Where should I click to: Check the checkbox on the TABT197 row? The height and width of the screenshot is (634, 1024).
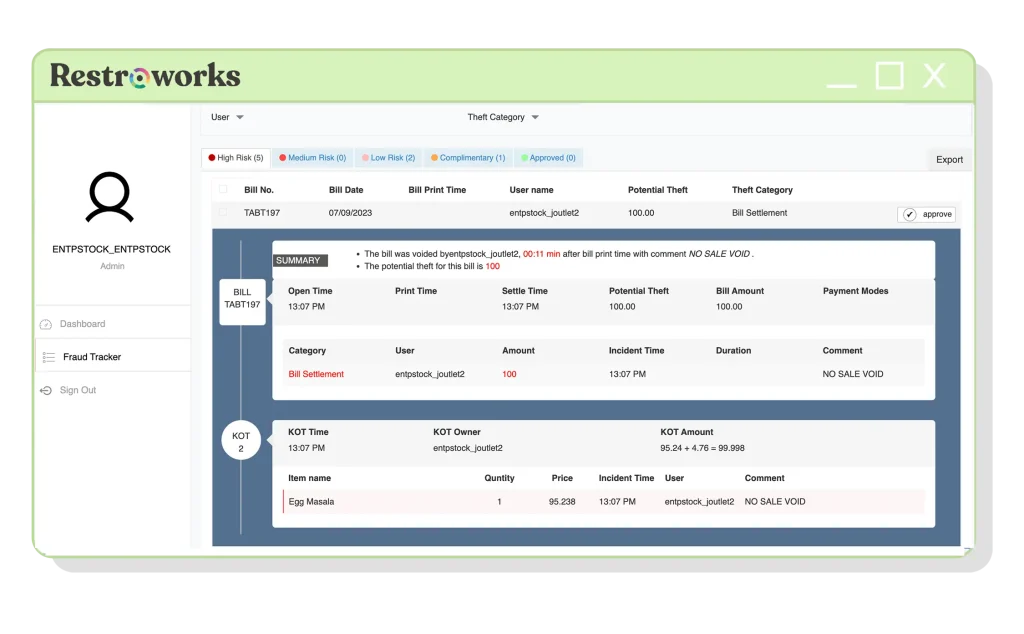pos(223,213)
